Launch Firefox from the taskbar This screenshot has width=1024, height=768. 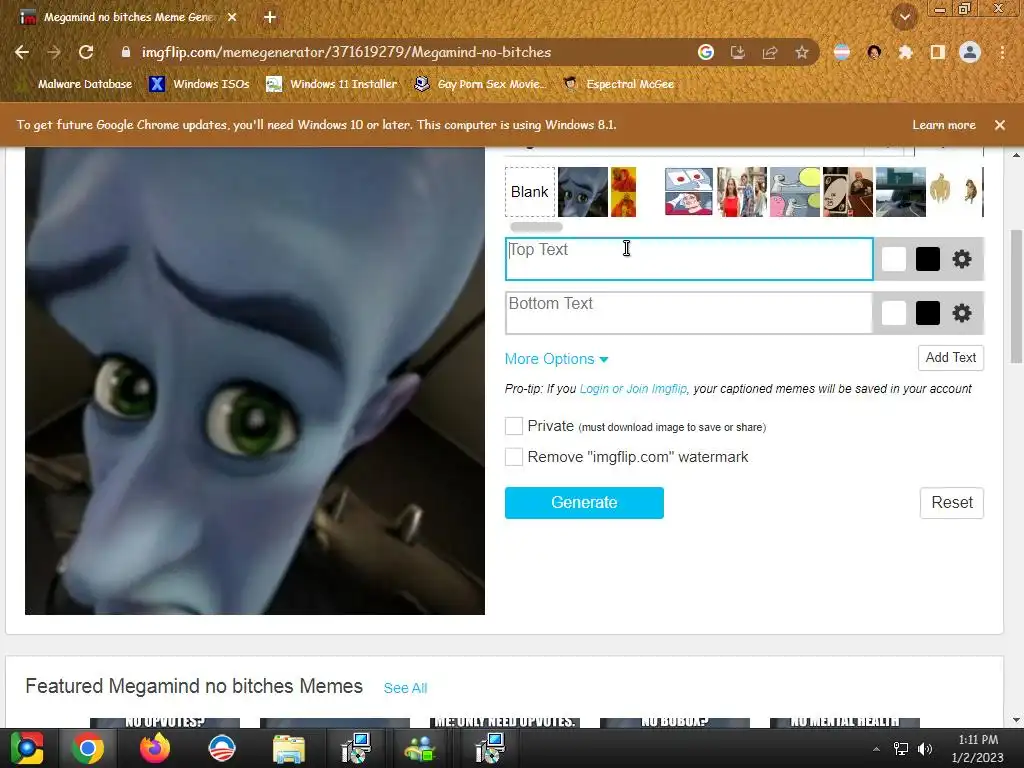pos(155,748)
